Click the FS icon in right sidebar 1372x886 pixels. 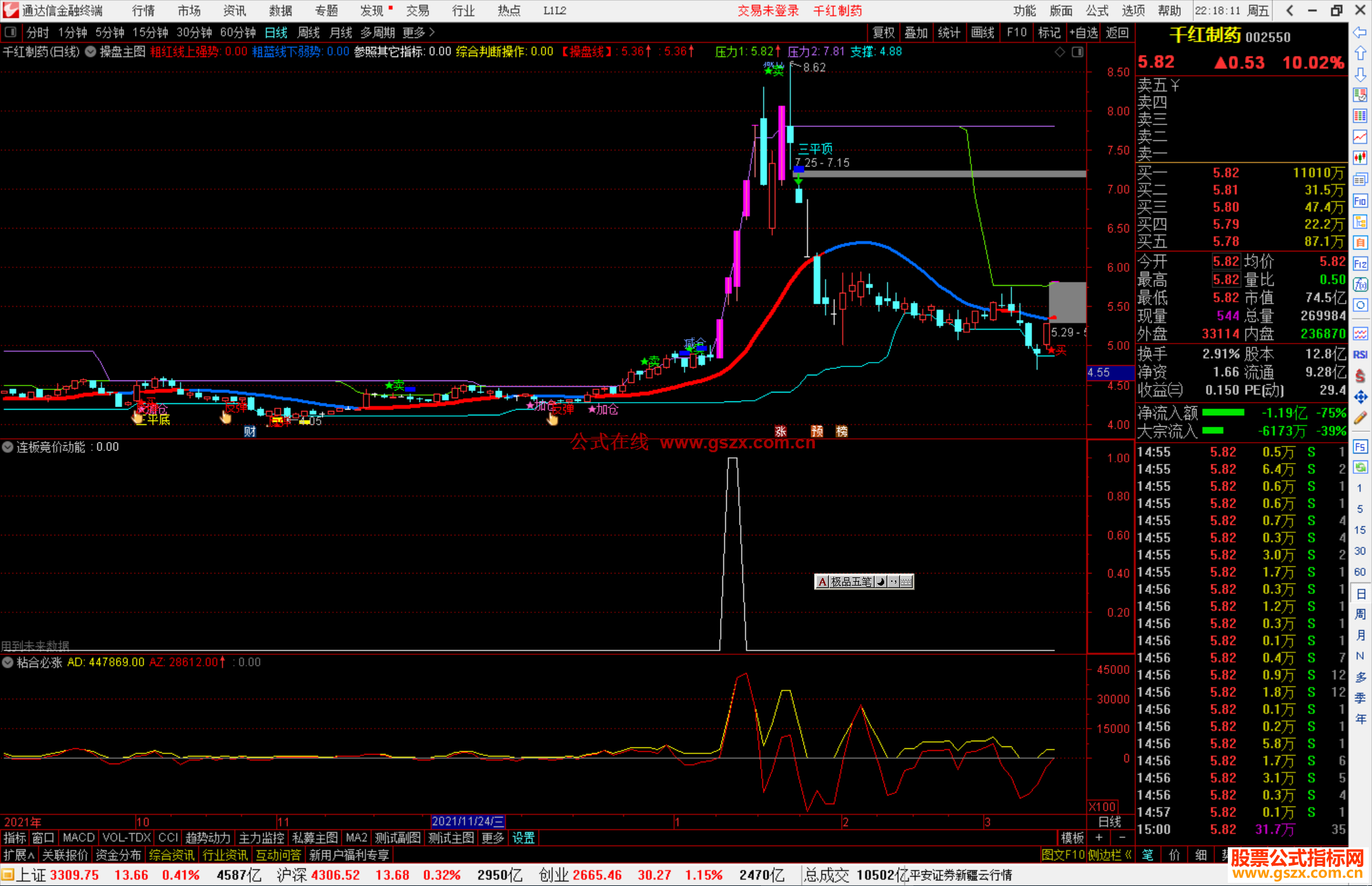[x=1360, y=446]
